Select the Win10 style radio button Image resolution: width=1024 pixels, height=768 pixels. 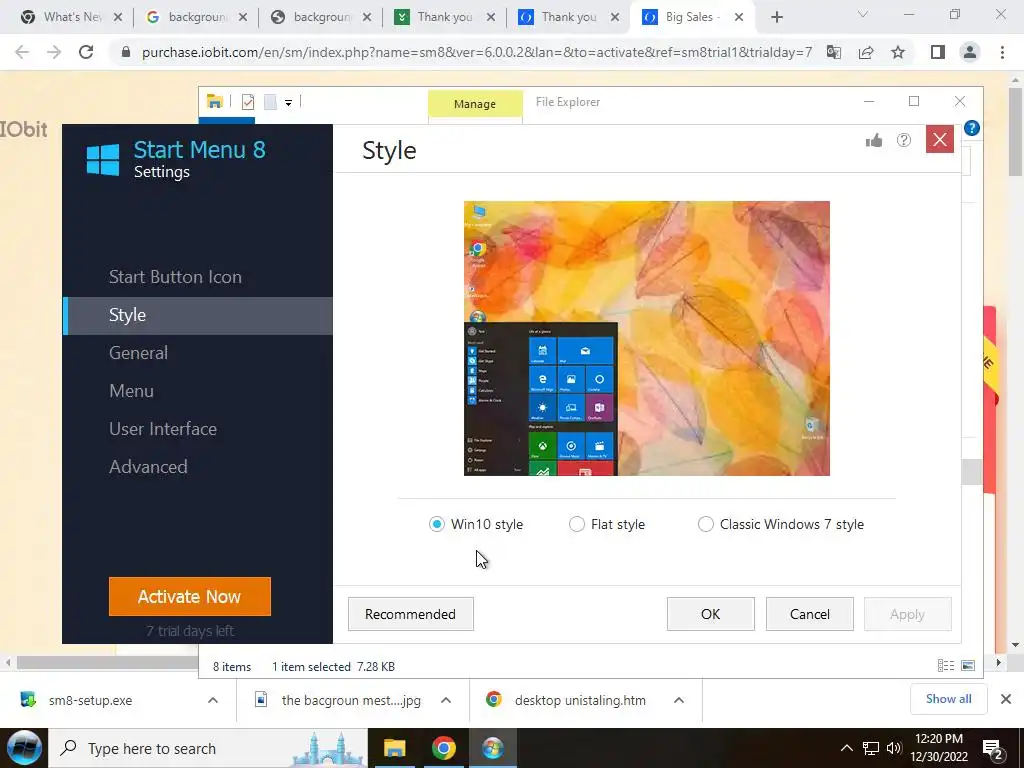[436, 524]
